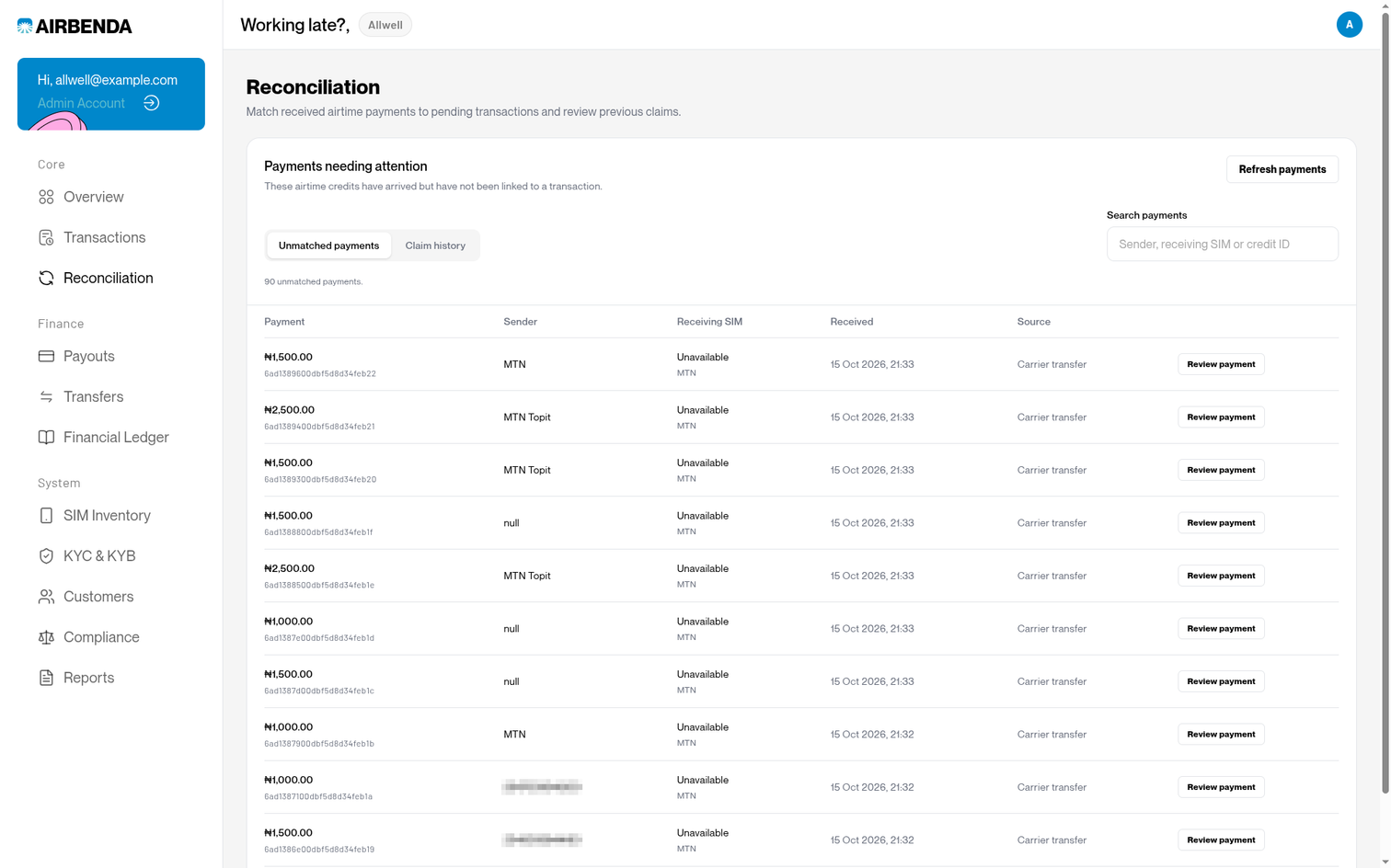
Task: Review the payment with ID ending feb19
Action: click(x=1221, y=839)
